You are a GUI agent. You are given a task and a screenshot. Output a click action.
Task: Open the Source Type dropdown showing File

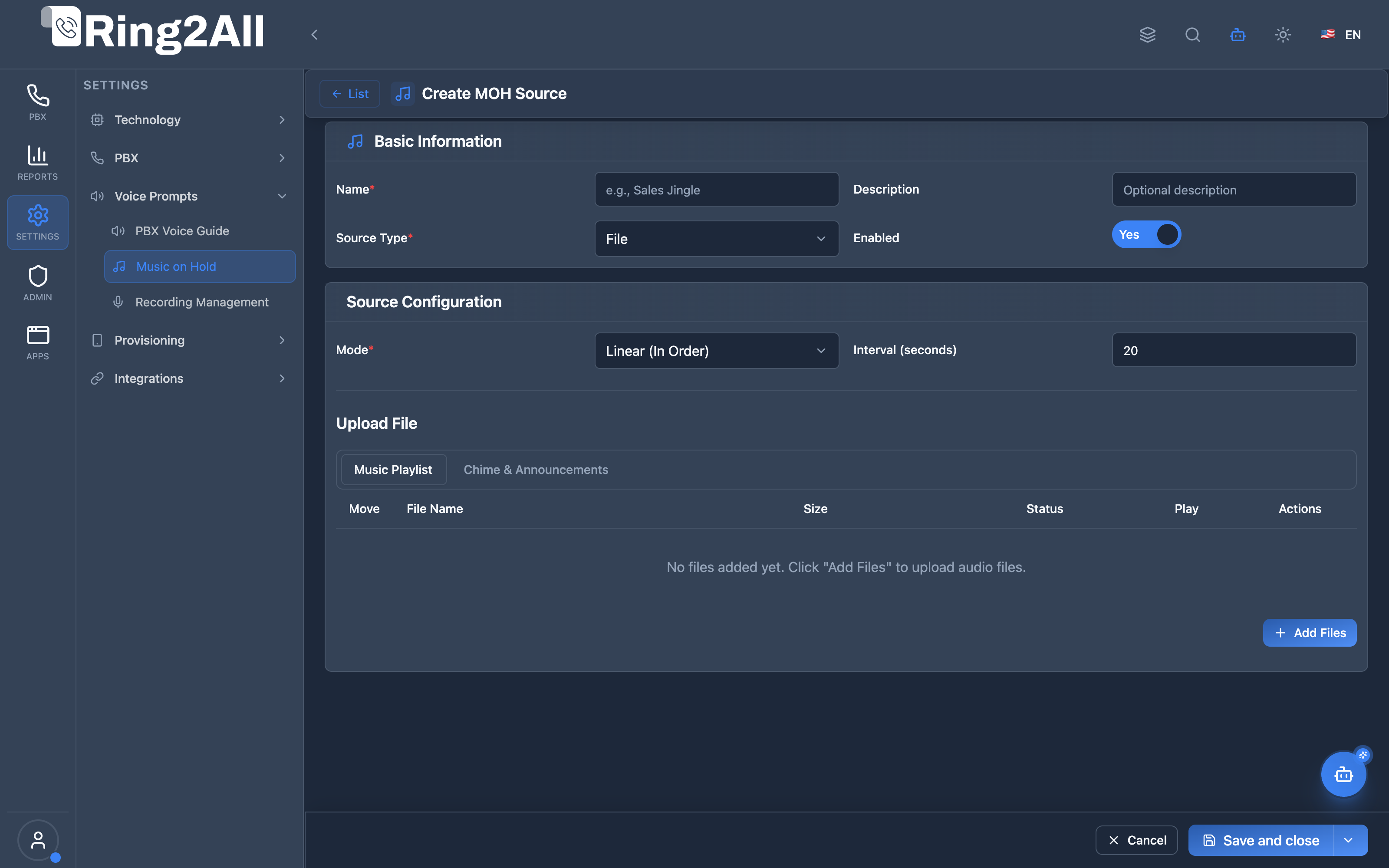(716, 238)
